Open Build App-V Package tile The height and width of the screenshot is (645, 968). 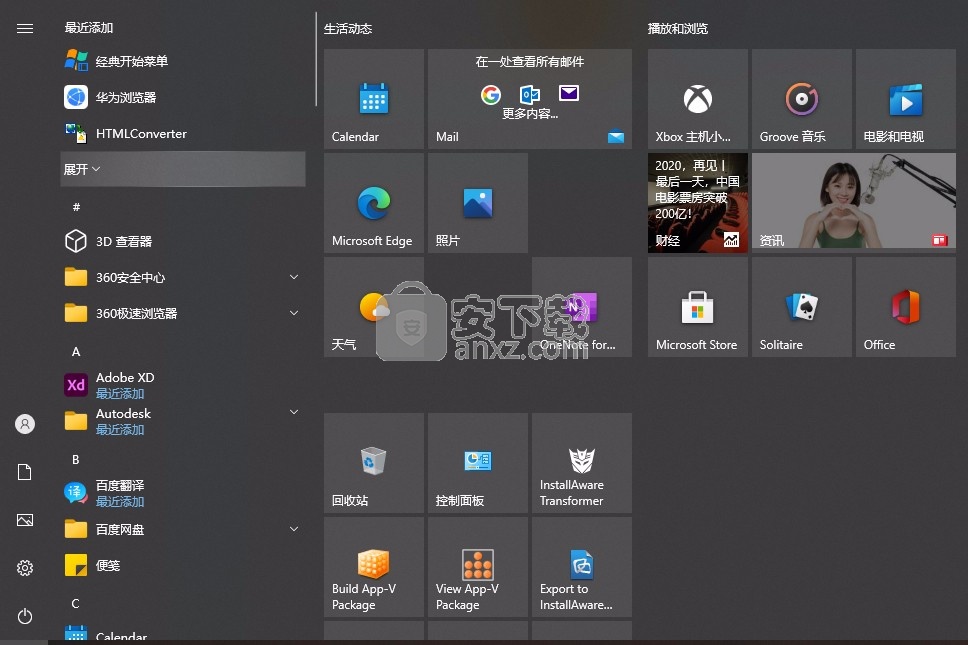[x=374, y=567]
